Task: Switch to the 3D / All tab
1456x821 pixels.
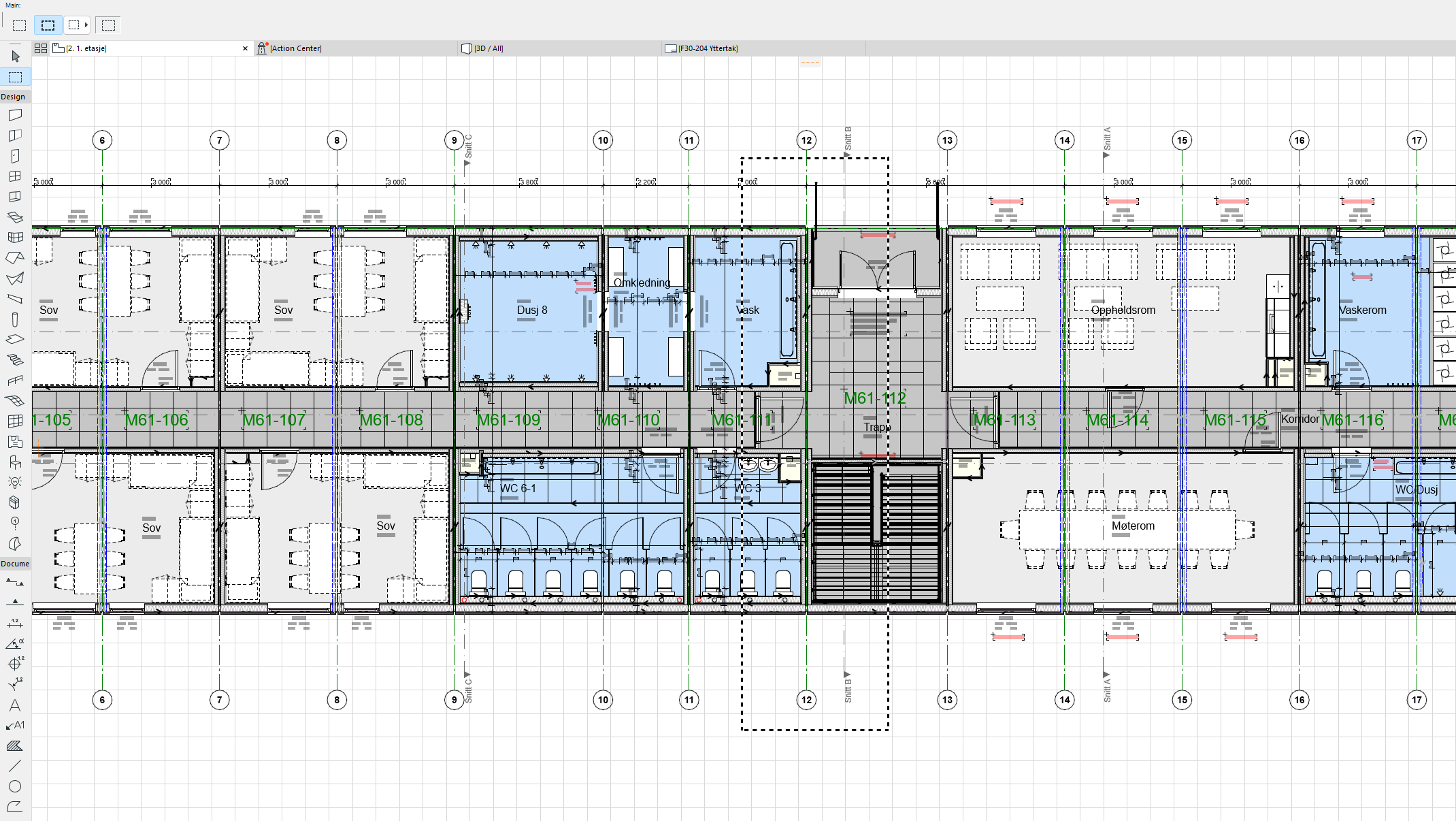Action: coord(489,48)
